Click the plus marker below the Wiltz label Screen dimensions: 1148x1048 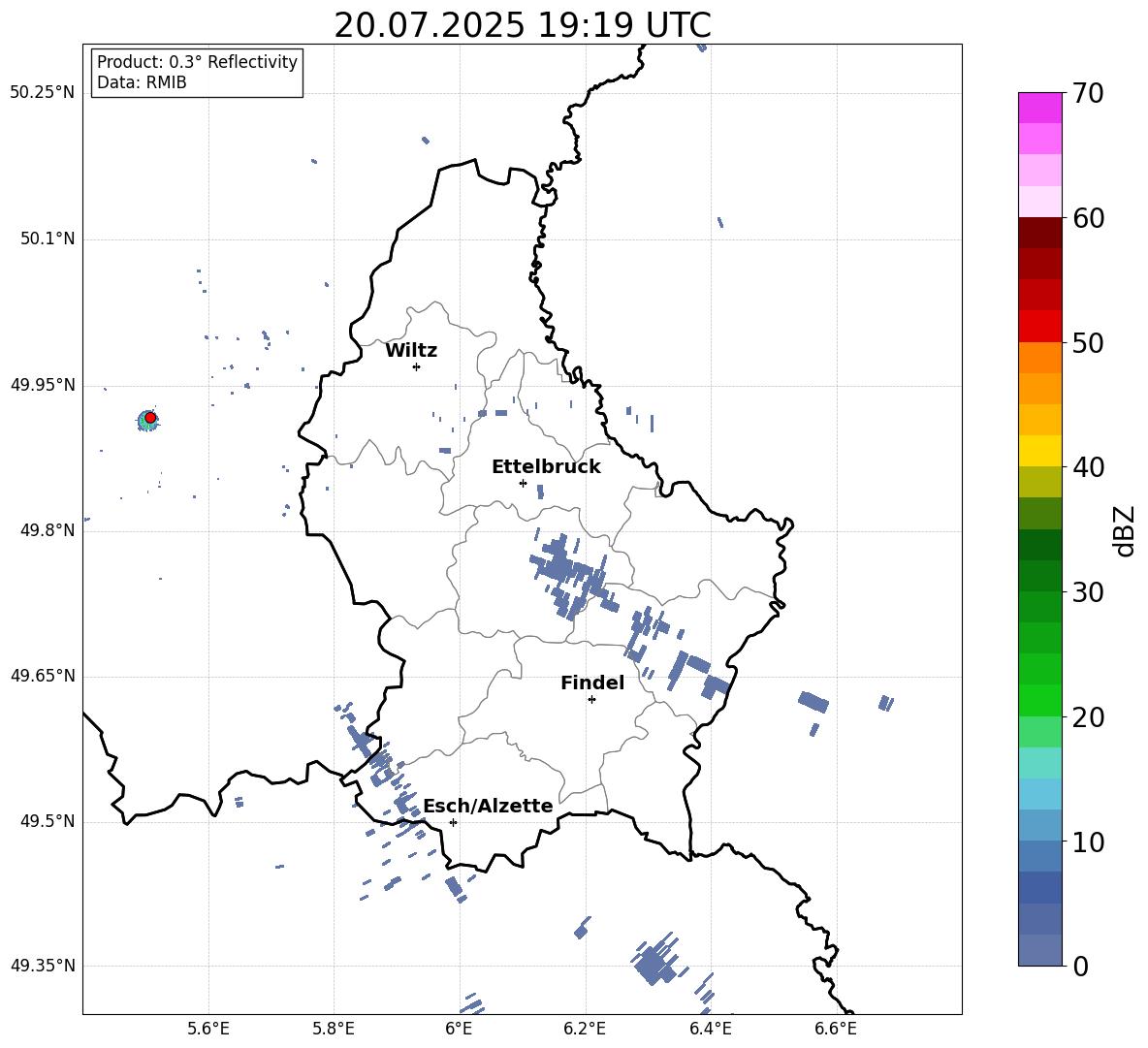click(x=417, y=366)
